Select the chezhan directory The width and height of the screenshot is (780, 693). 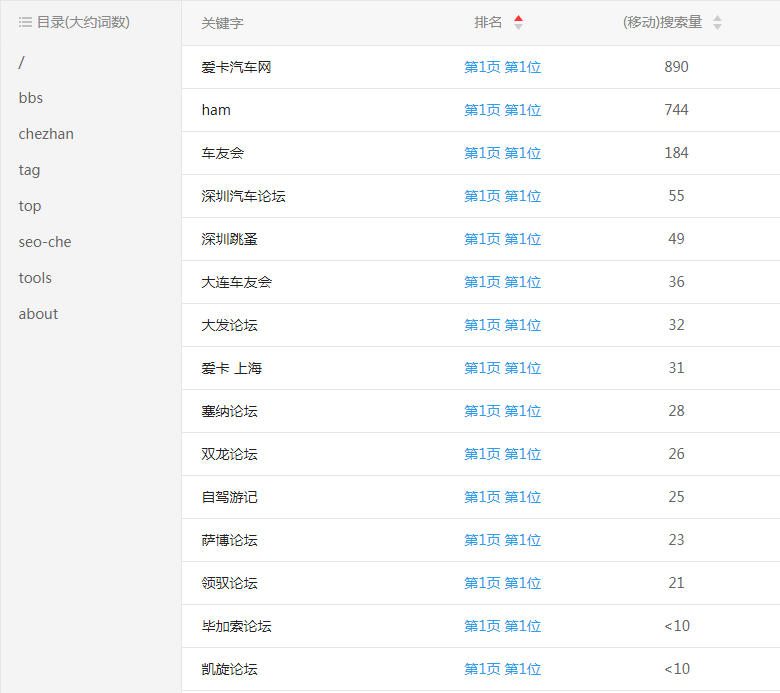pyautogui.click(x=46, y=134)
